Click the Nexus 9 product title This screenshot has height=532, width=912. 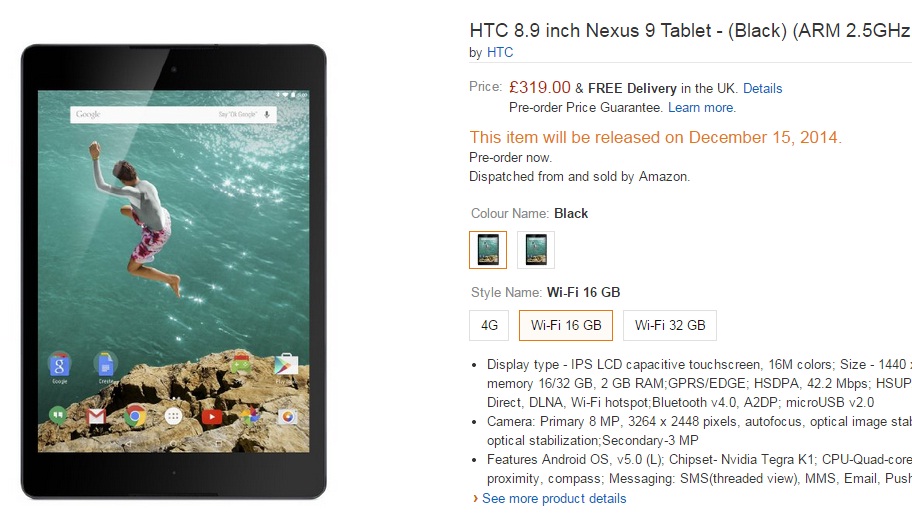click(690, 30)
